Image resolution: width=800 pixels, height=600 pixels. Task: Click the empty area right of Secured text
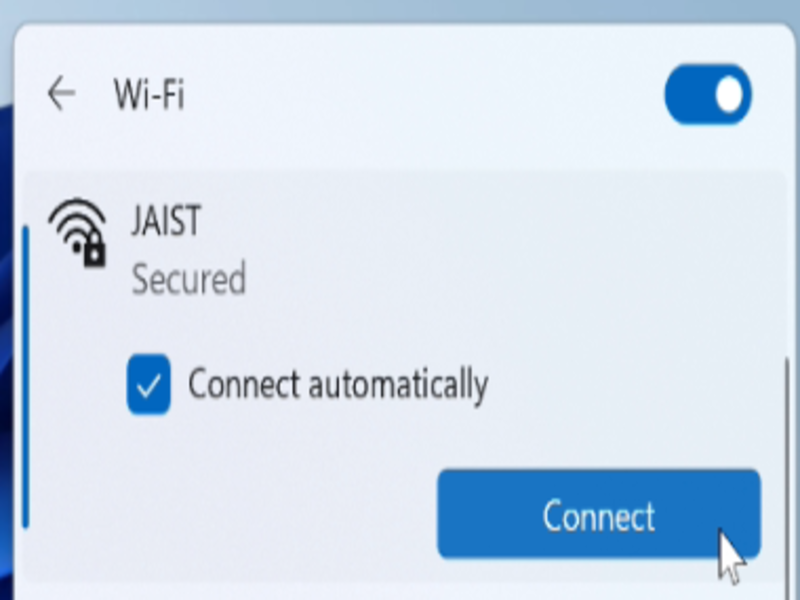click(510, 279)
